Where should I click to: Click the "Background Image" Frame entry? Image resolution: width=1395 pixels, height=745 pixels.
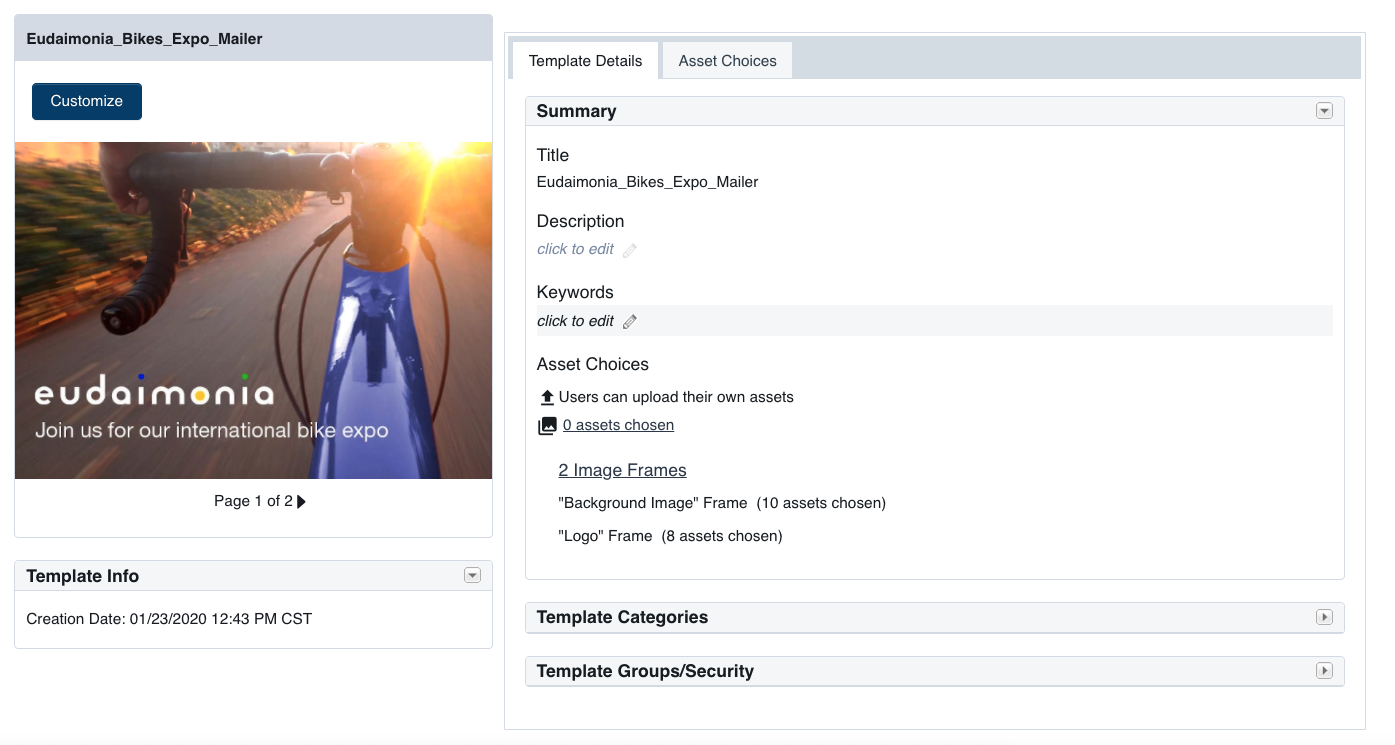tap(721, 503)
